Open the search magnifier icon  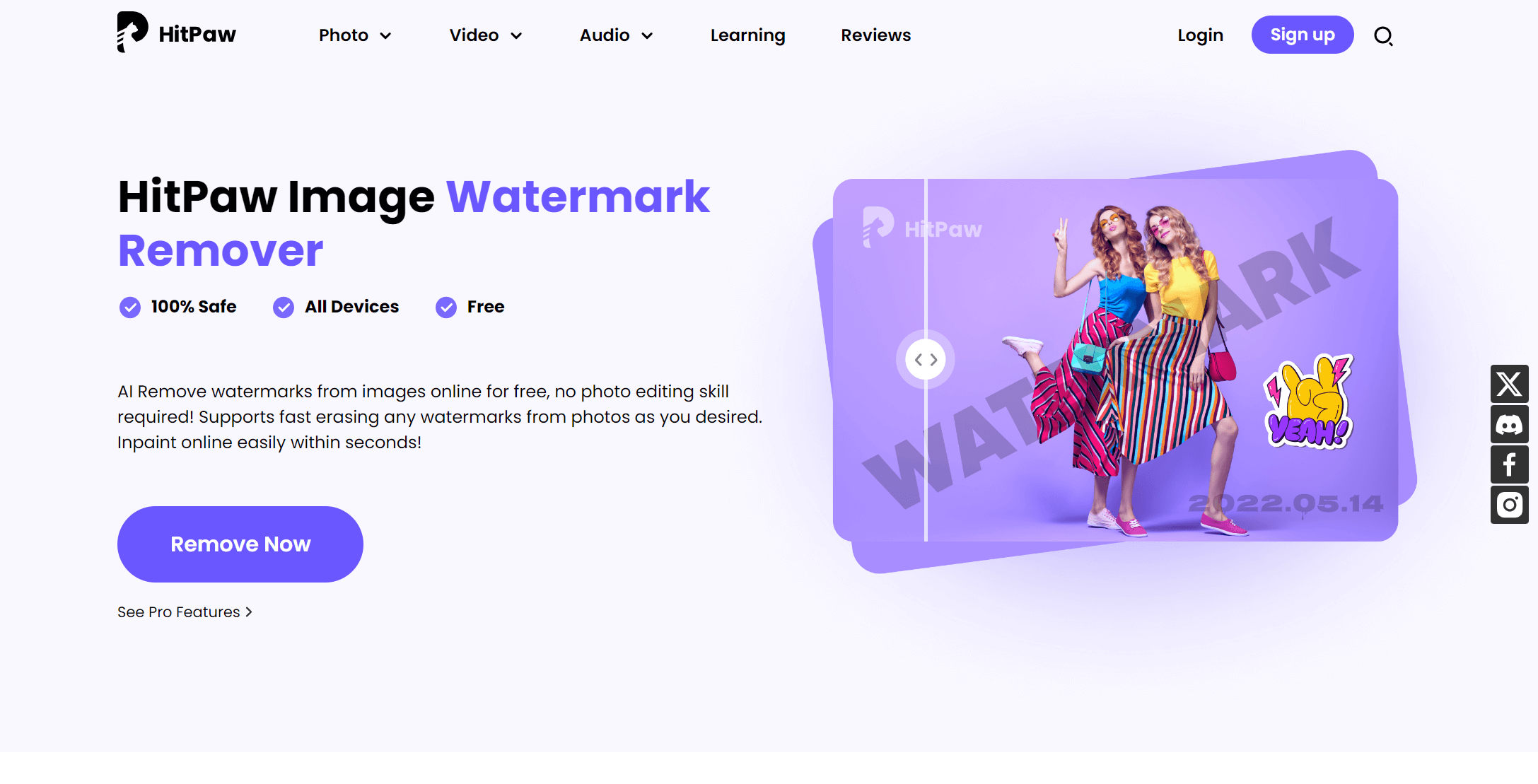[x=1383, y=35]
